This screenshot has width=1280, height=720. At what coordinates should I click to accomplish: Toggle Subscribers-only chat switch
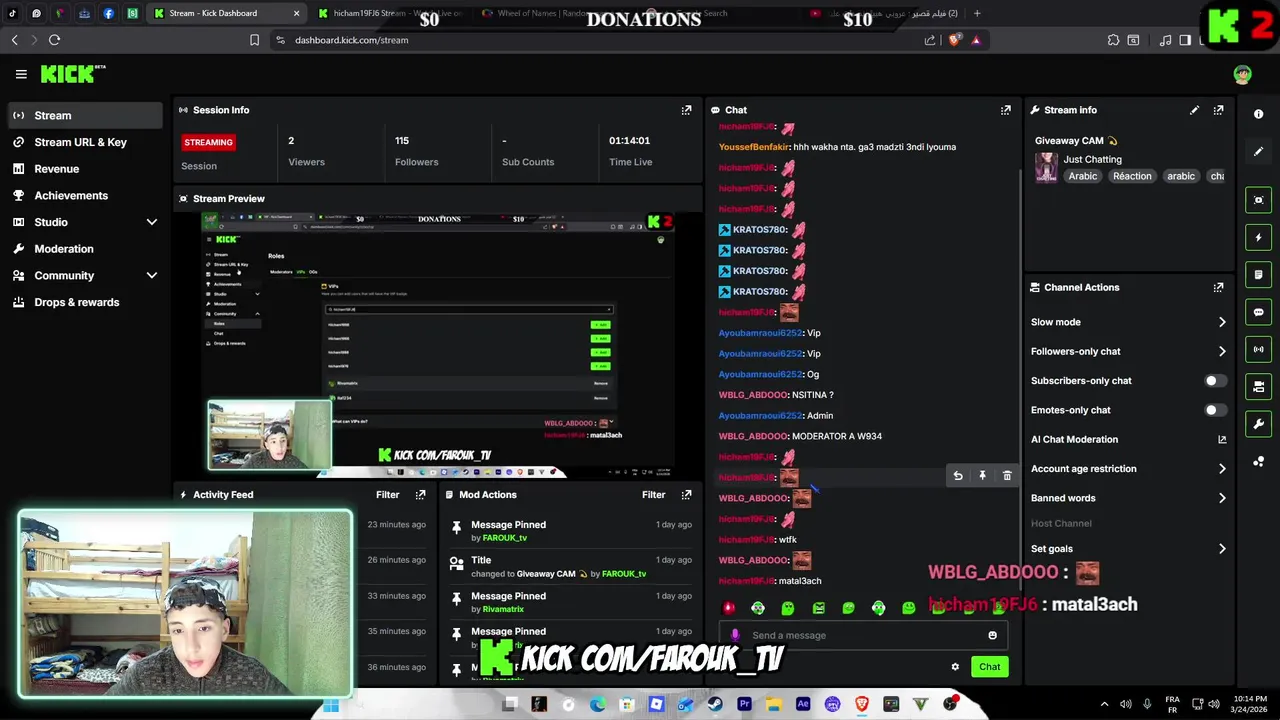[1215, 381]
